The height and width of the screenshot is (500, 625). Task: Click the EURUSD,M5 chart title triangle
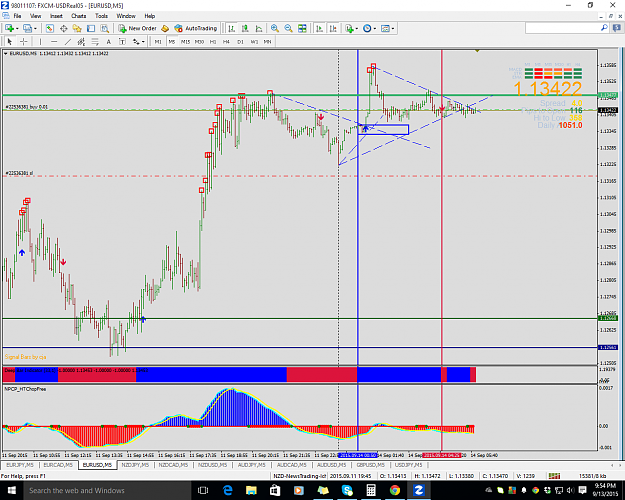[6, 53]
